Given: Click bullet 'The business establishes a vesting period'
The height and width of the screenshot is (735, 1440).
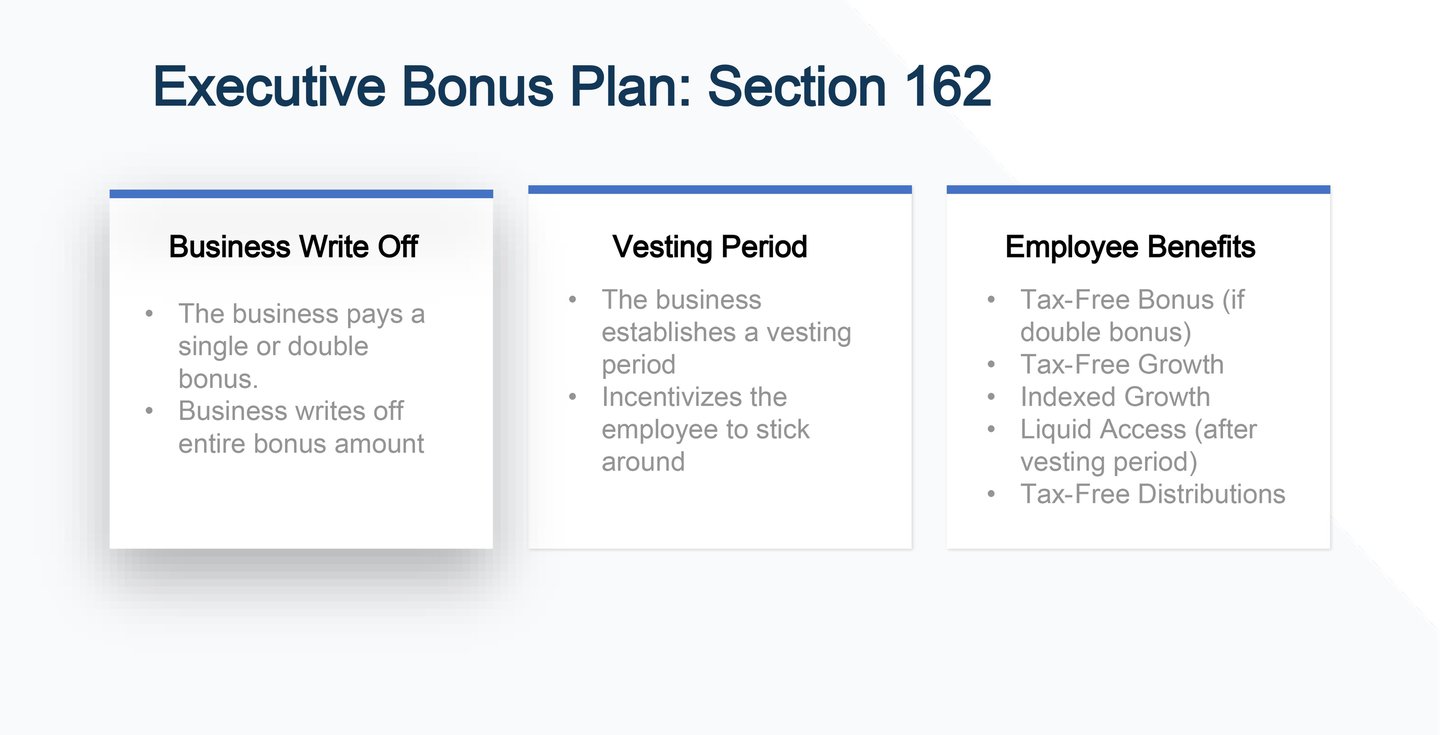Looking at the screenshot, I should click(726, 332).
